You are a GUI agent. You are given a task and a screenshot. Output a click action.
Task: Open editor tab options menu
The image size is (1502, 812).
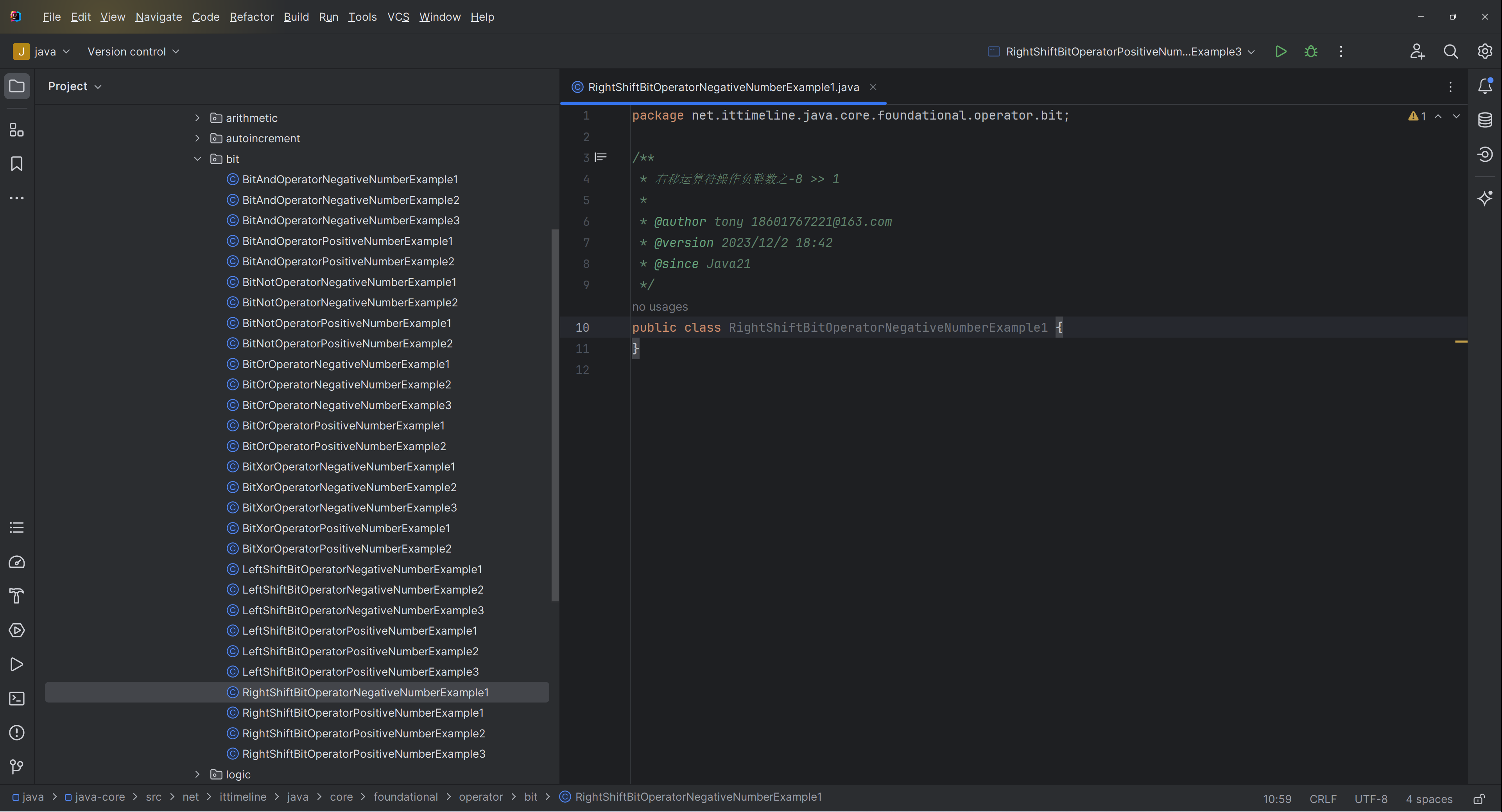pyautogui.click(x=1451, y=87)
